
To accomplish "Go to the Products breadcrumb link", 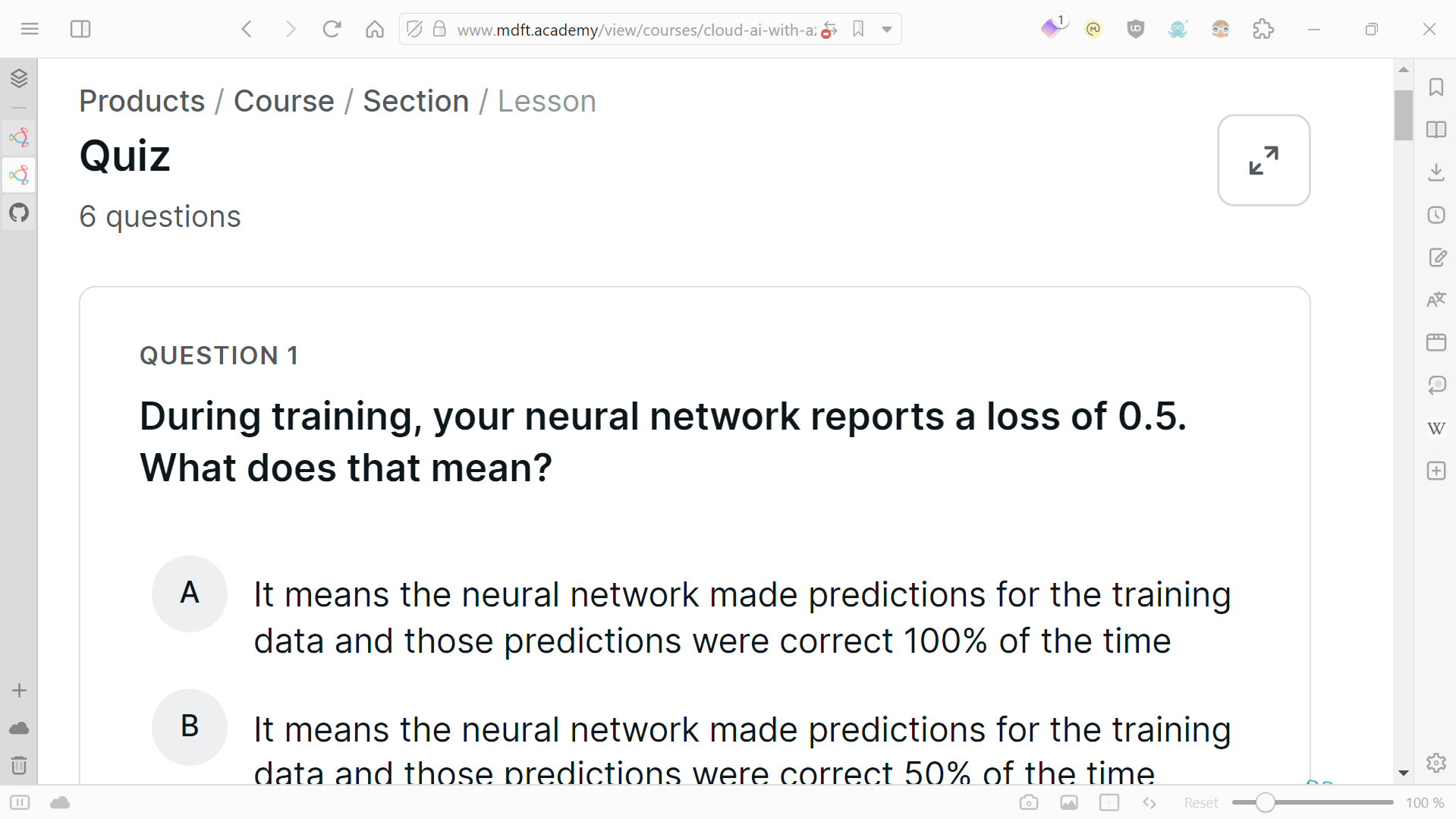I will coord(142,101).
